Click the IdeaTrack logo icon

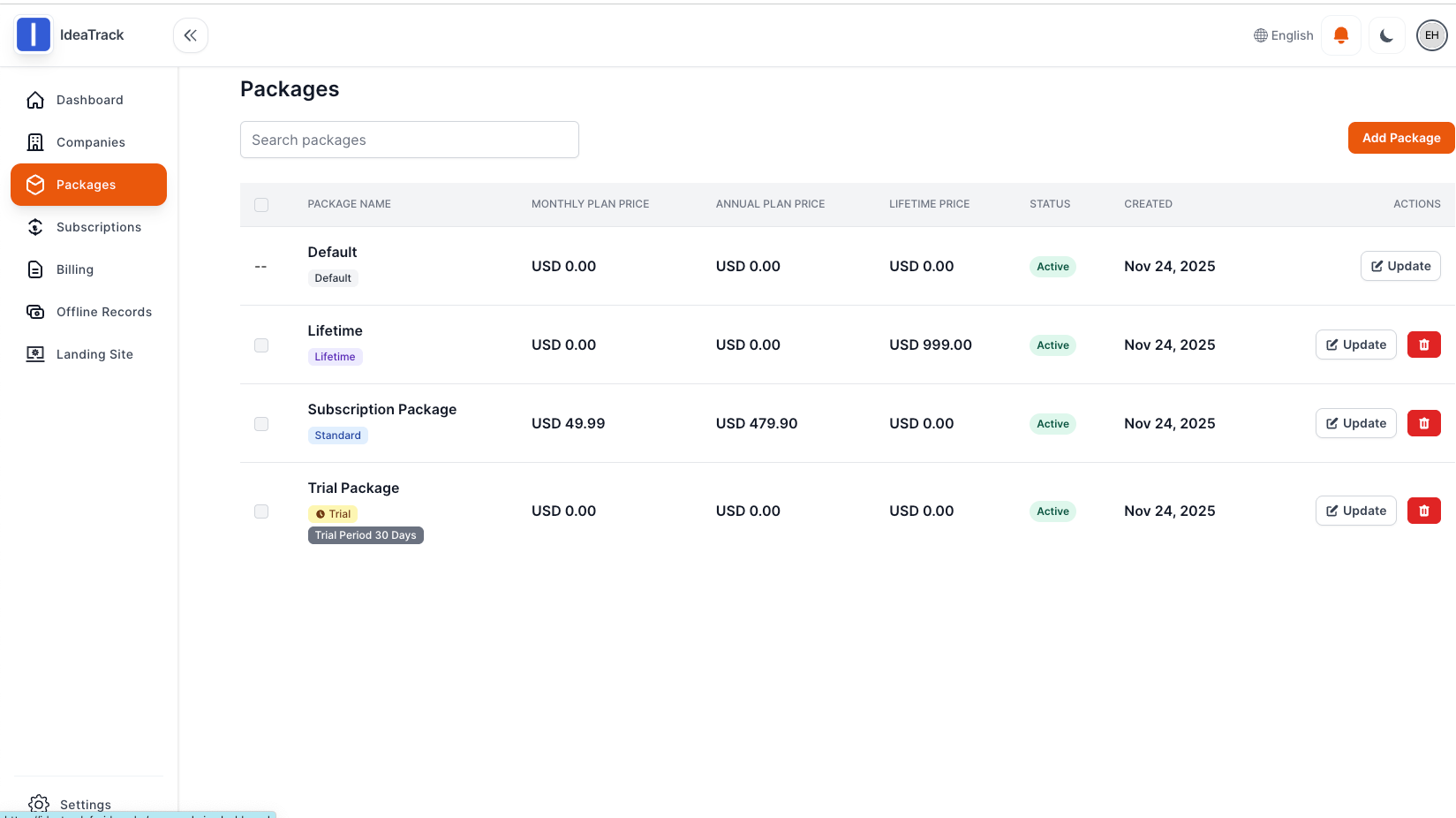[34, 34]
